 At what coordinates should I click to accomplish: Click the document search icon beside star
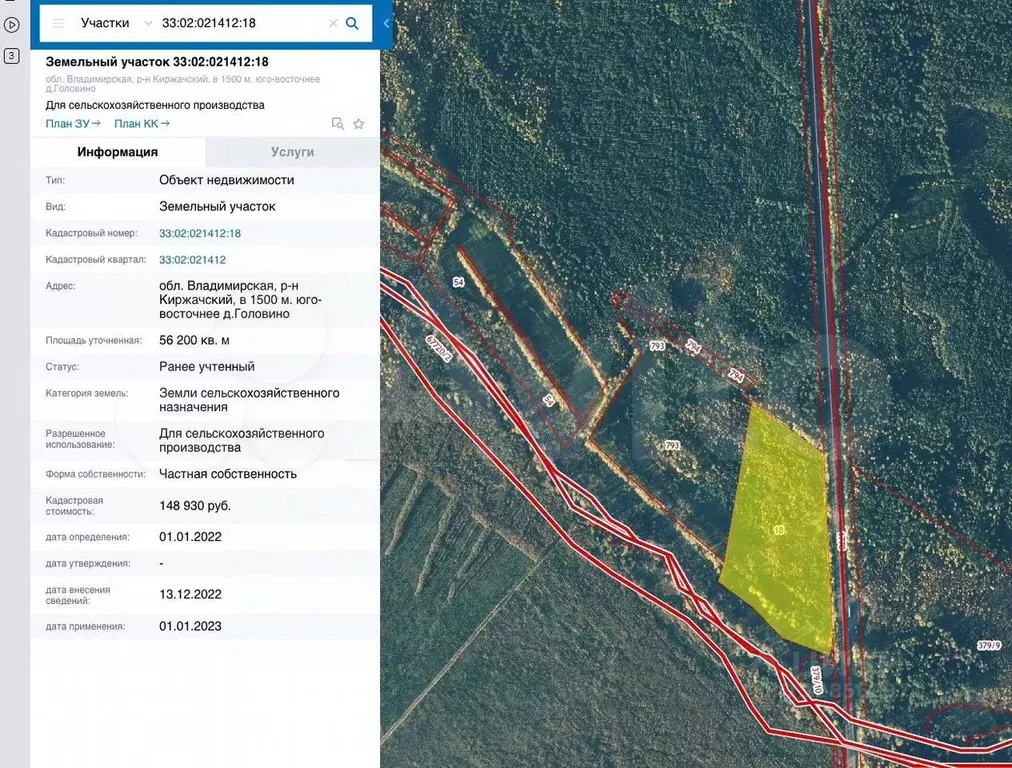(338, 124)
